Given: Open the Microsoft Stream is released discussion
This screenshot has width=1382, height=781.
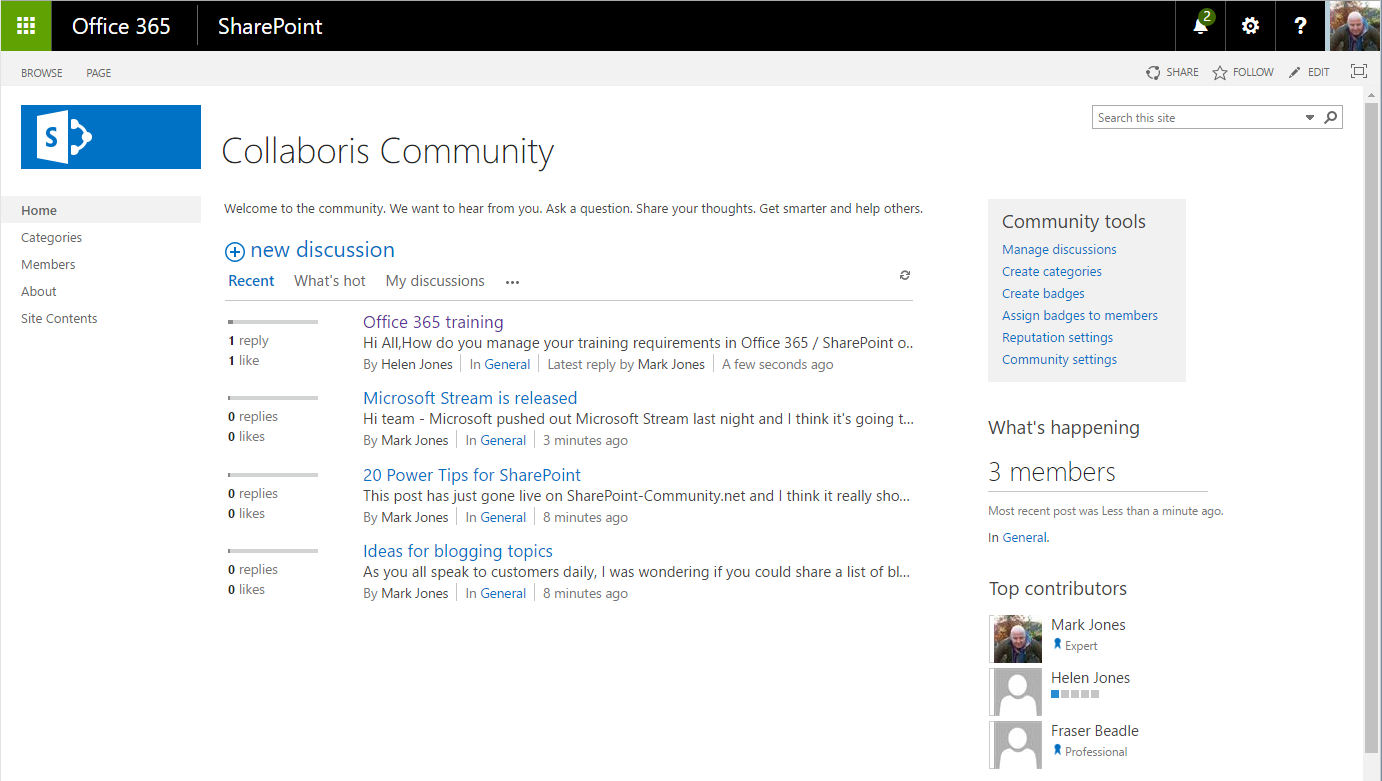Looking at the screenshot, I should tap(470, 398).
